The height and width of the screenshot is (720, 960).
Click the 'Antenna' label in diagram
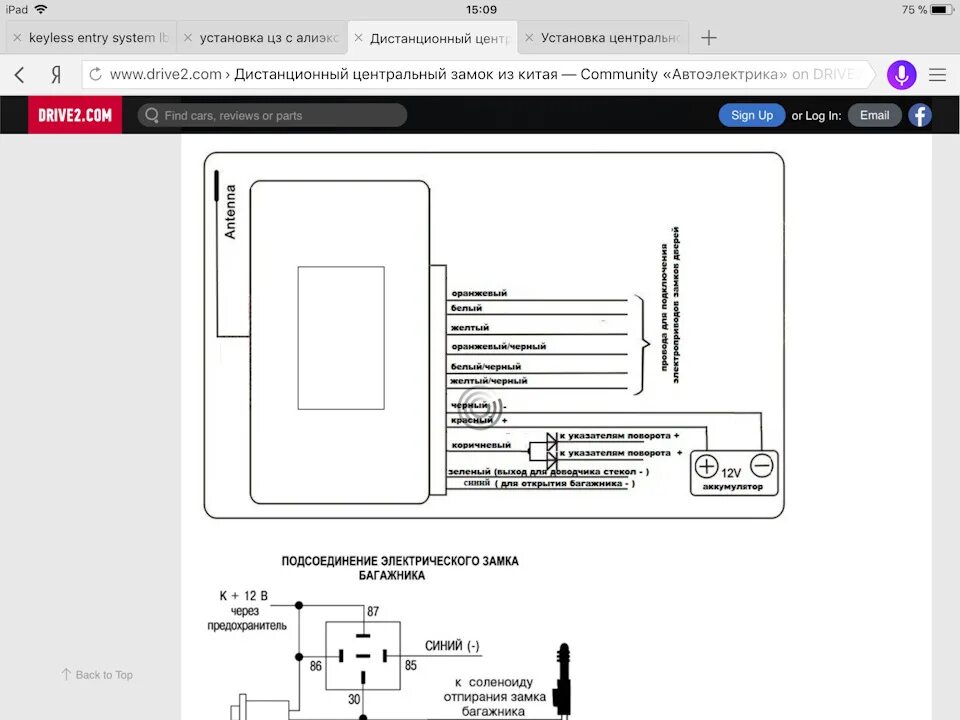(x=230, y=212)
